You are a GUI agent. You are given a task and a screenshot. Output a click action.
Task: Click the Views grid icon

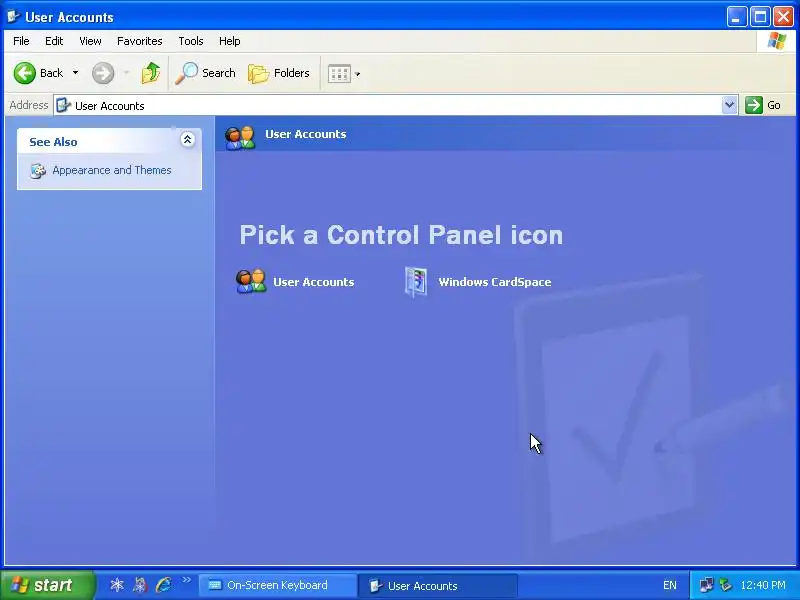tap(339, 74)
